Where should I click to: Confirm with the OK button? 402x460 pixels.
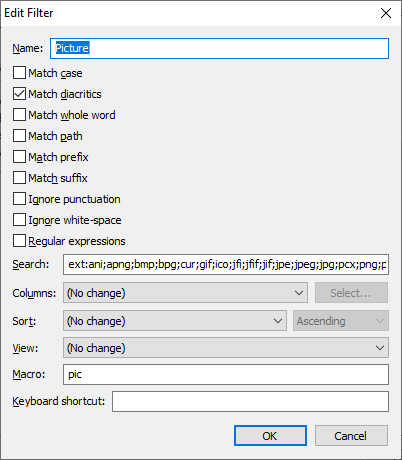270,436
